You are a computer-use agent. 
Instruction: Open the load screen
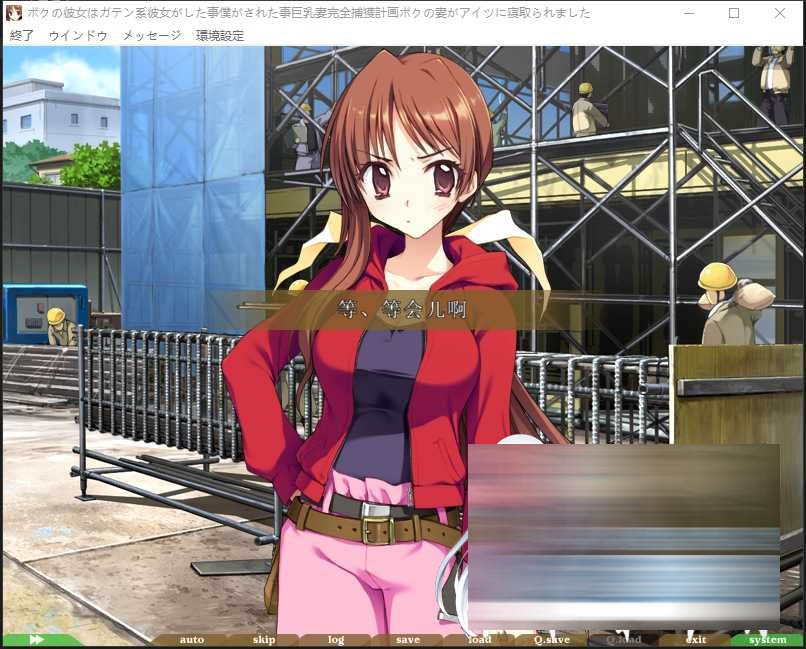(x=479, y=639)
